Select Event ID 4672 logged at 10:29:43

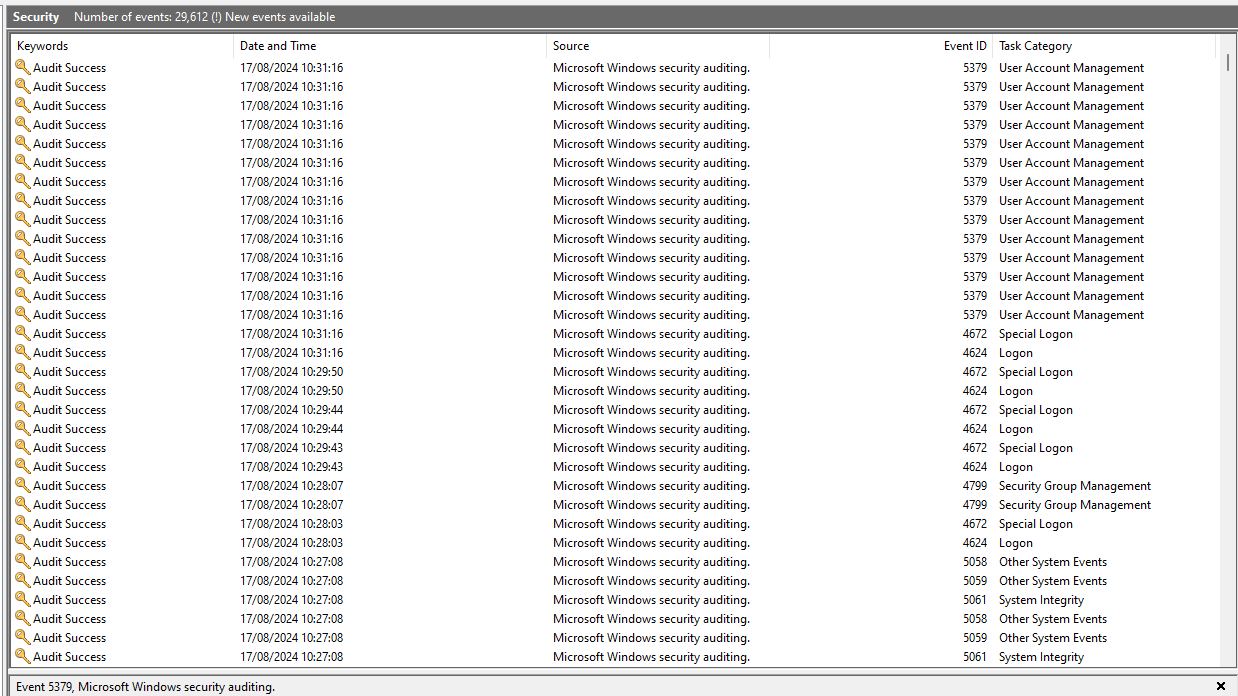pos(974,448)
